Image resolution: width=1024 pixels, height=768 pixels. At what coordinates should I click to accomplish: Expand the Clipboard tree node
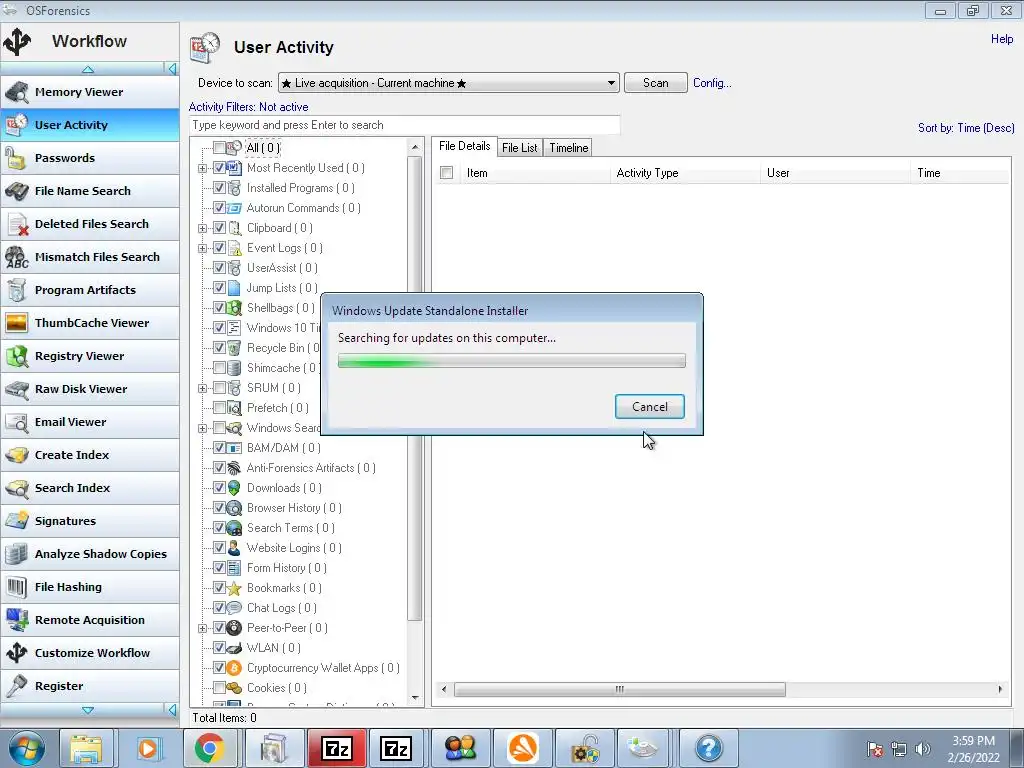click(x=202, y=229)
